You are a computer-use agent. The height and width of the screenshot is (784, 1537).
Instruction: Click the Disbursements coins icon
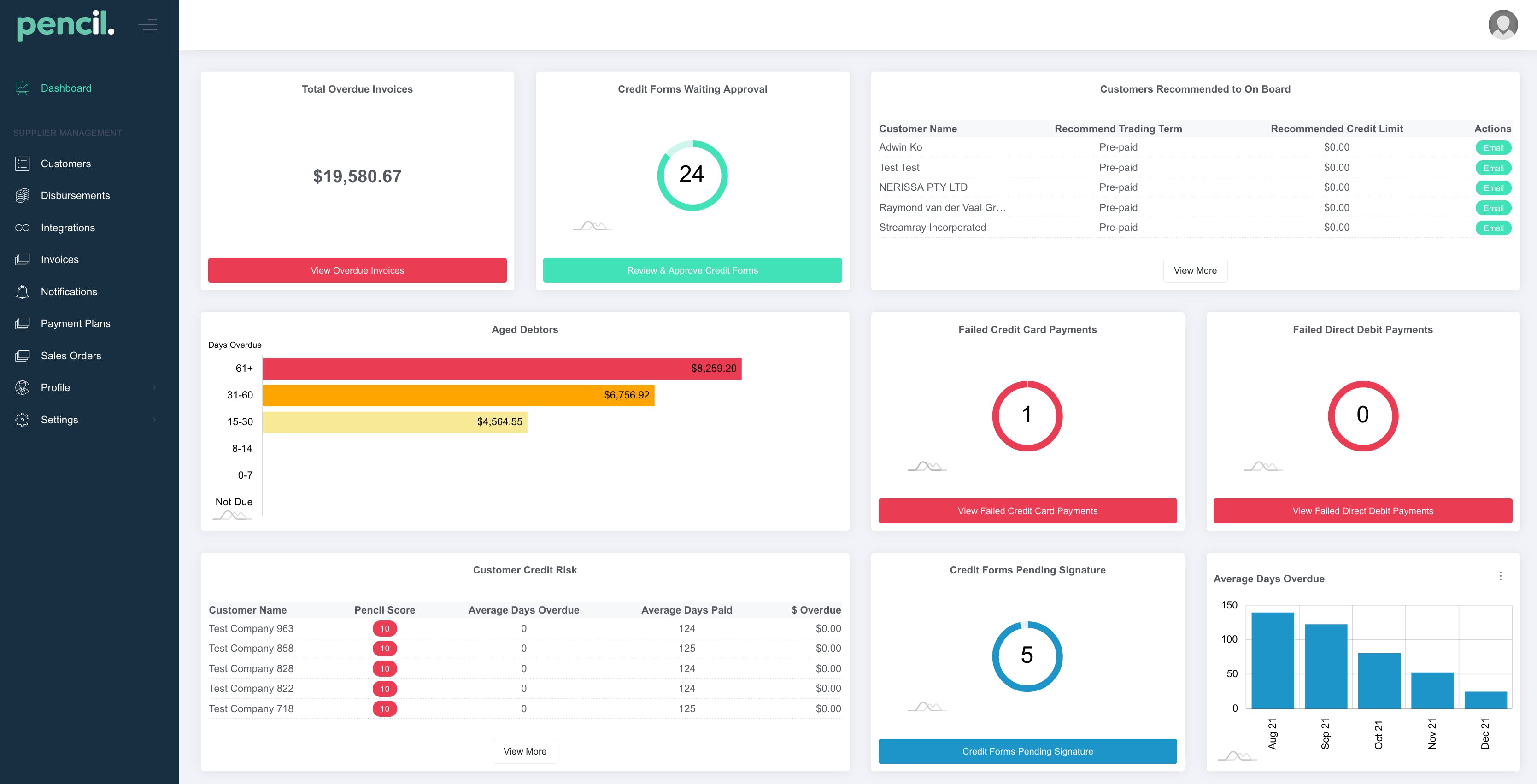click(23, 196)
